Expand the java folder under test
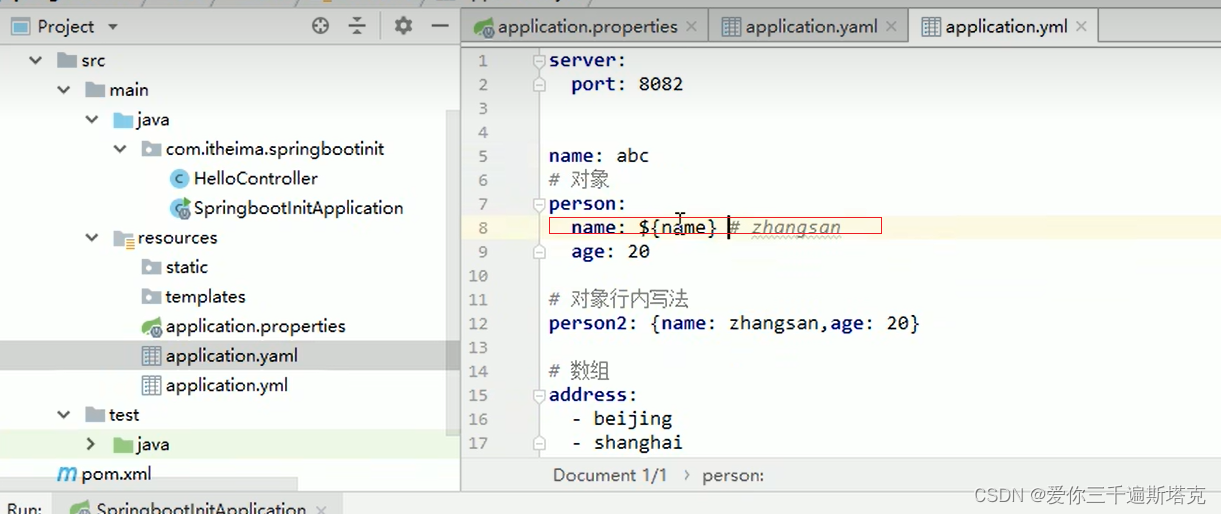 point(91,444)
